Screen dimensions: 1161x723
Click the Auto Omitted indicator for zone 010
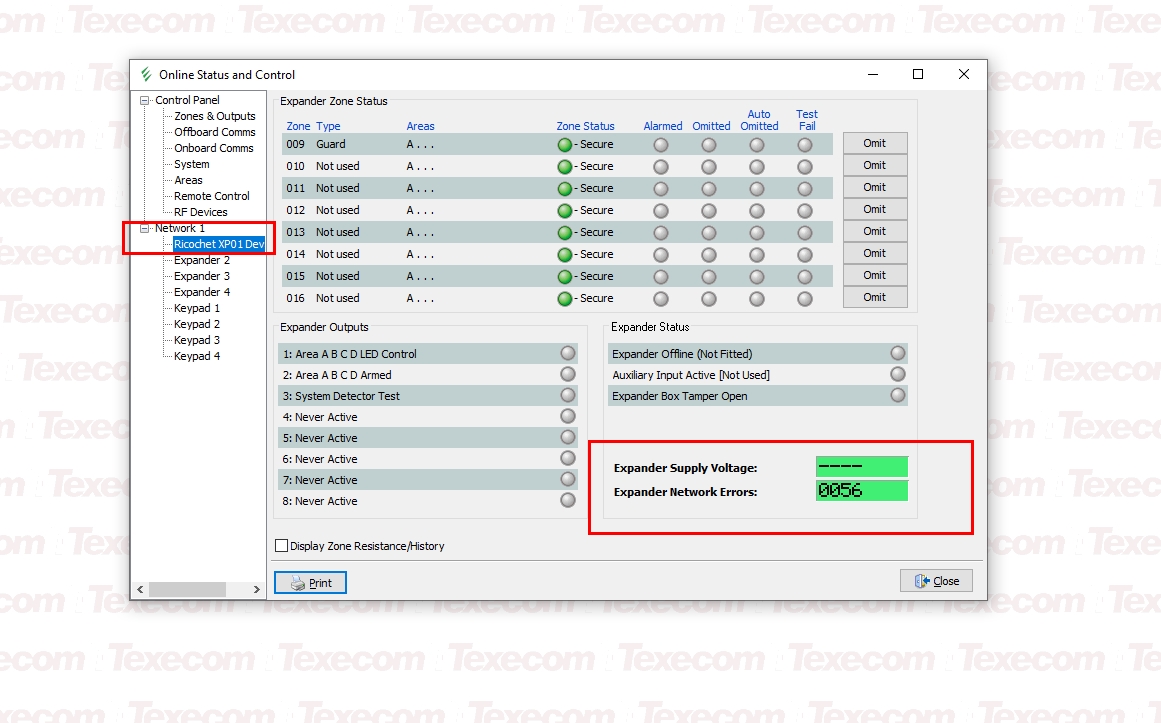(757, 167)
